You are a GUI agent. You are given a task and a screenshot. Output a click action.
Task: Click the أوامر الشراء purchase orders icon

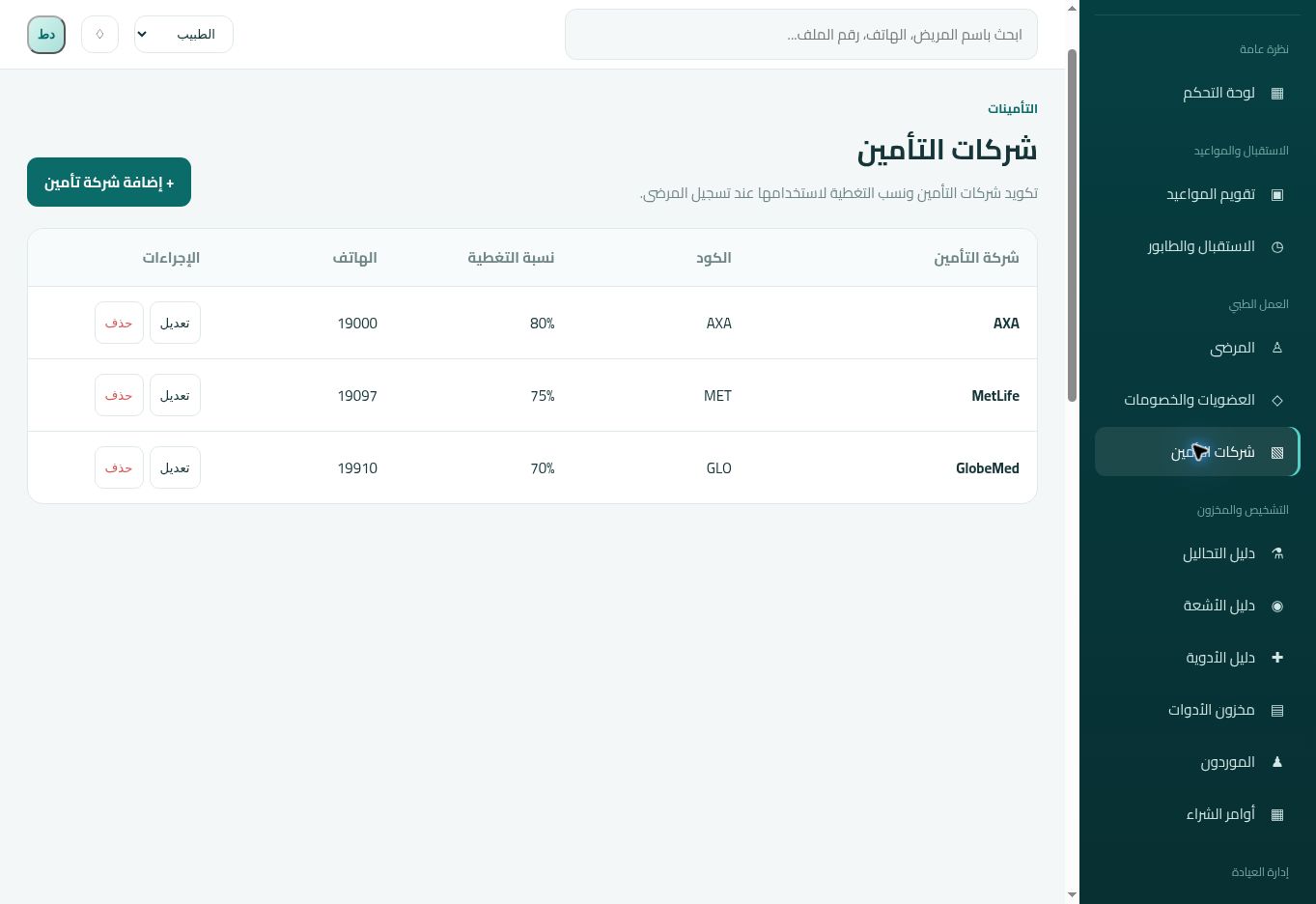click(1277, 814)
